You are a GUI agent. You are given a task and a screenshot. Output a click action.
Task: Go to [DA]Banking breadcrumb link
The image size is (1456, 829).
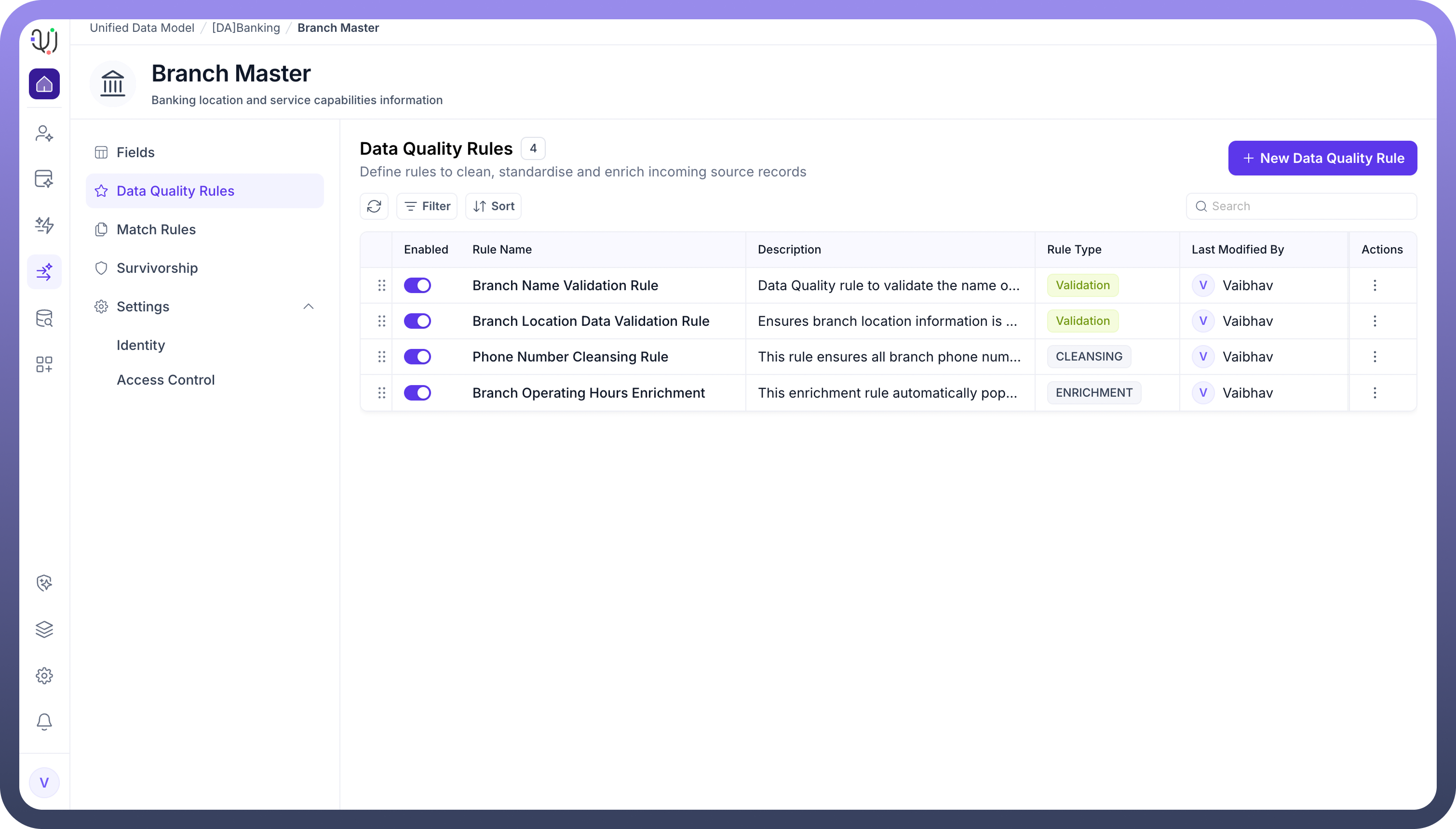pyautogui.click(x=246, y=28)
